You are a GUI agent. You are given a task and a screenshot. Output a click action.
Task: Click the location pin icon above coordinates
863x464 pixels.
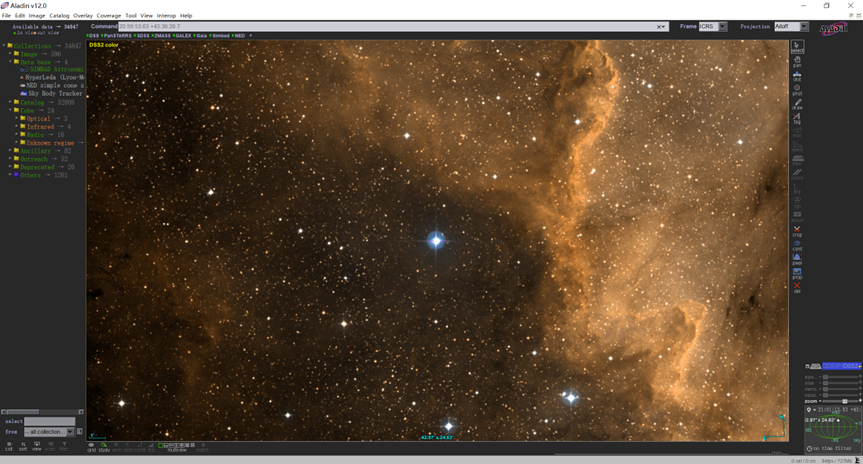click(x=809, y=410)
